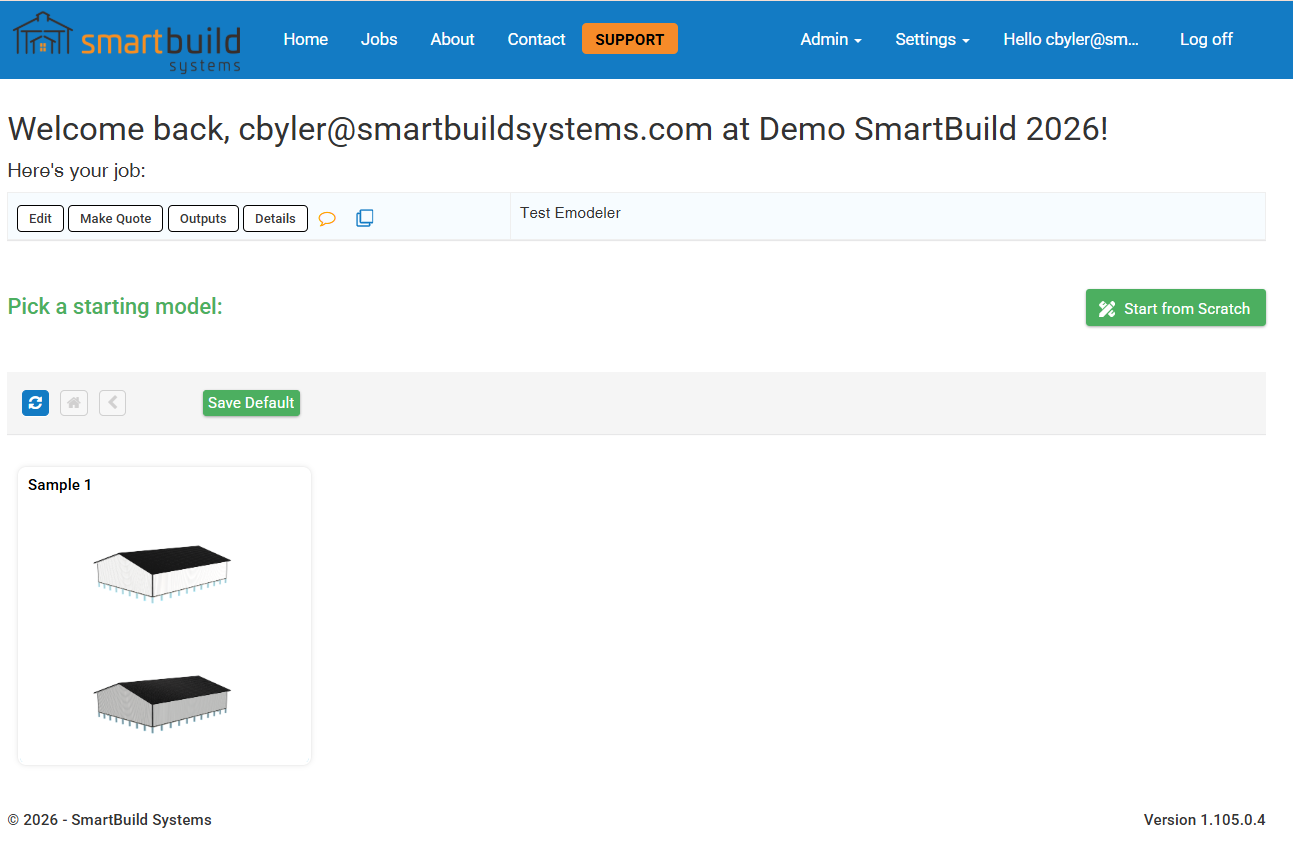Viewport: 1293px width, 858px height.
Task: Open the Contact page
Action: point(536,39)
